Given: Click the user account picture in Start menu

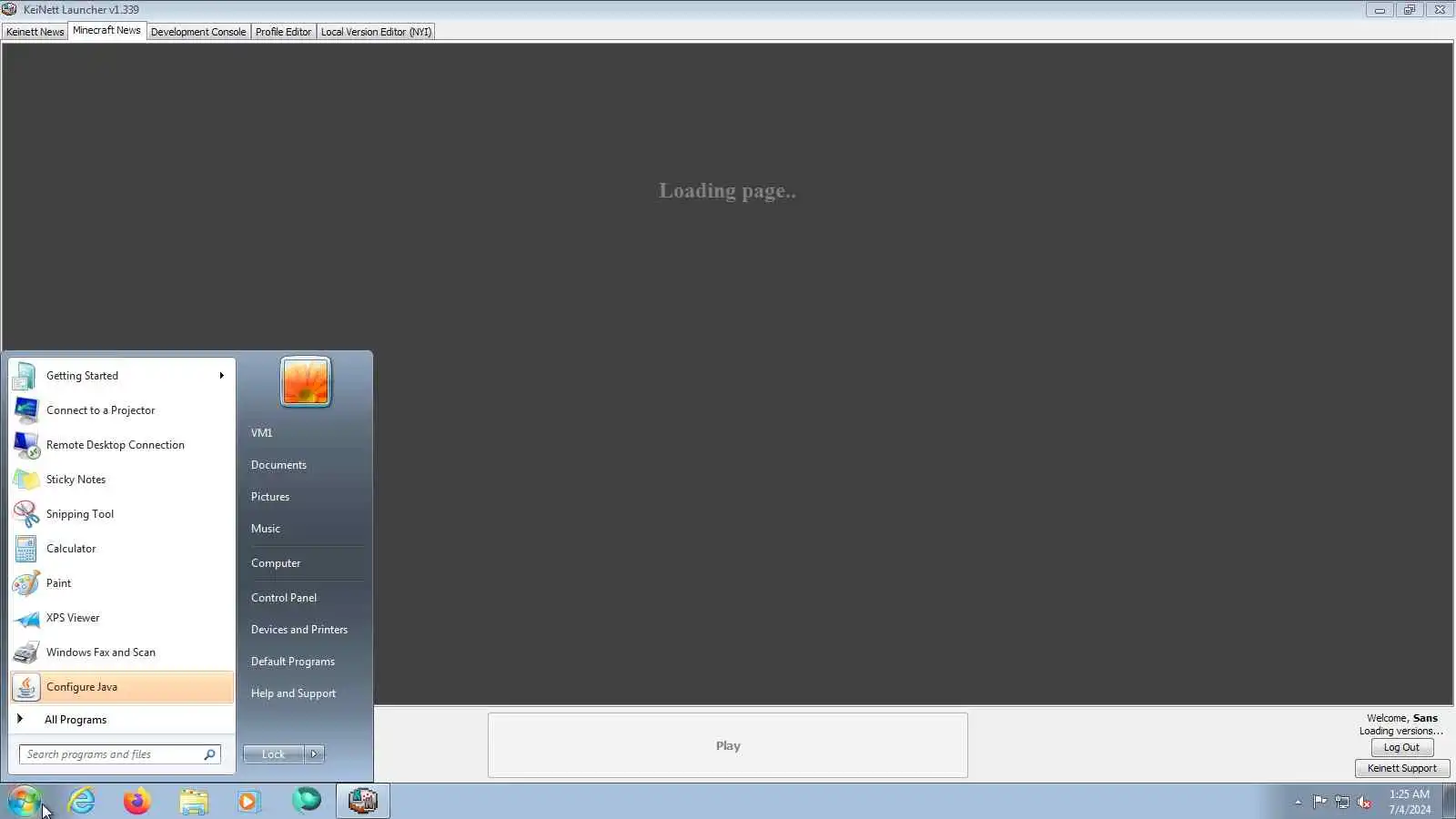Looking at the screenshot, I should [306, 381].
